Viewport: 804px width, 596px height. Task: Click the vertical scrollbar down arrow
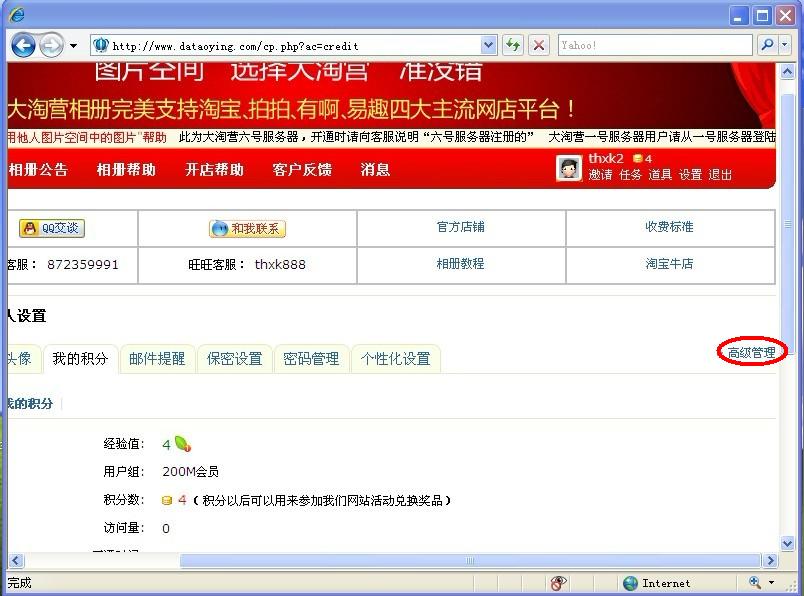click(787, 543)
